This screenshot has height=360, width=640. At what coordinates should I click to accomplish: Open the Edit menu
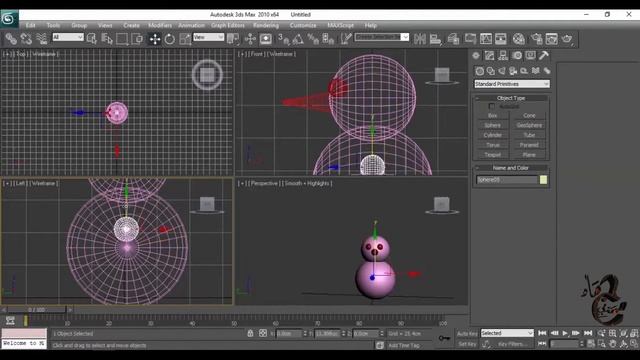[31, 25]
